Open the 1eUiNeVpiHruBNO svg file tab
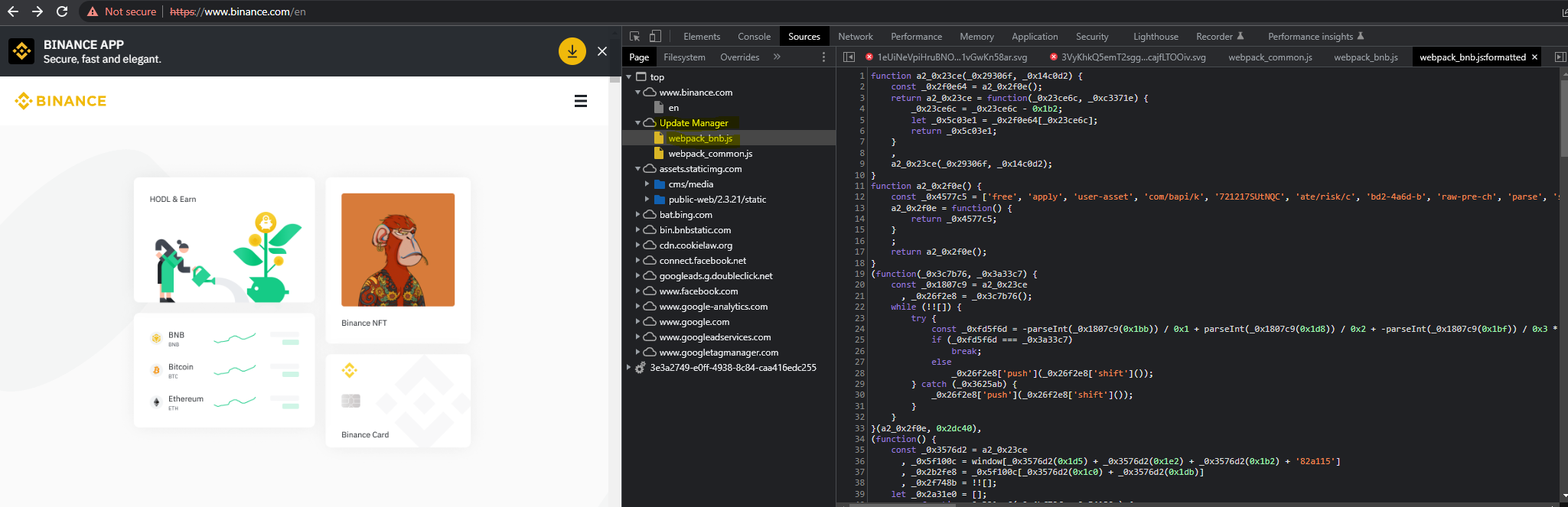1568x507 pixels. pos(947,57)
